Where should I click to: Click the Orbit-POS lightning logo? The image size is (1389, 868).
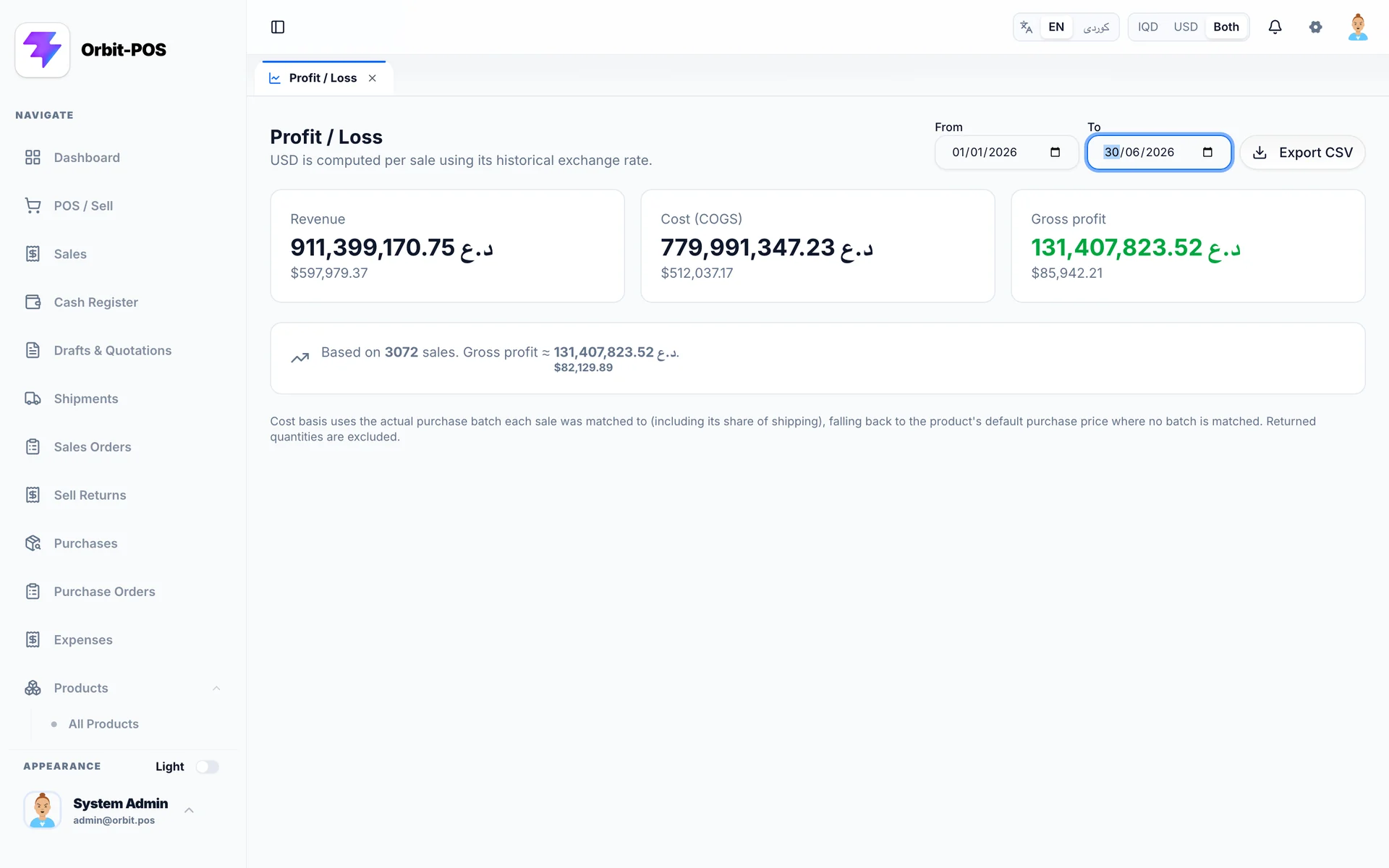point(43,50)
